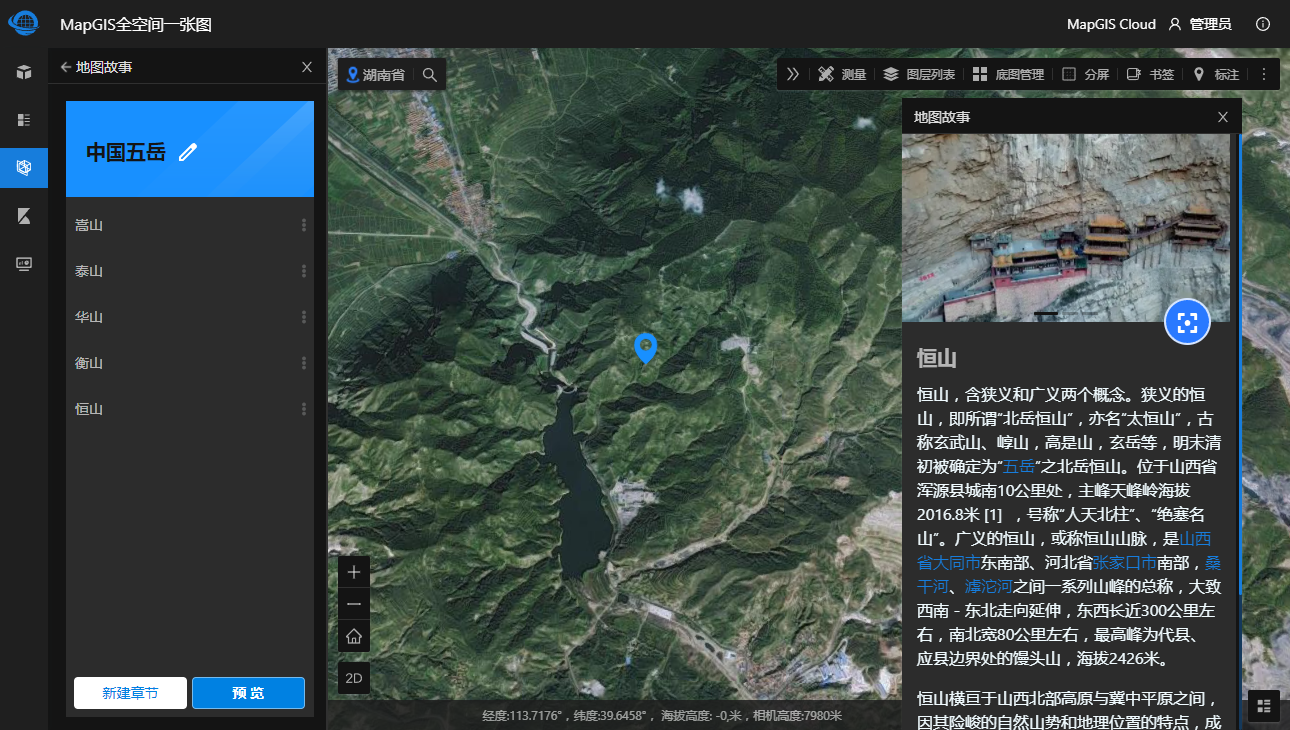Click the 恒山 heading in story panel
The height and width of the screenshot is (730, 1290).
click(937, 359)
